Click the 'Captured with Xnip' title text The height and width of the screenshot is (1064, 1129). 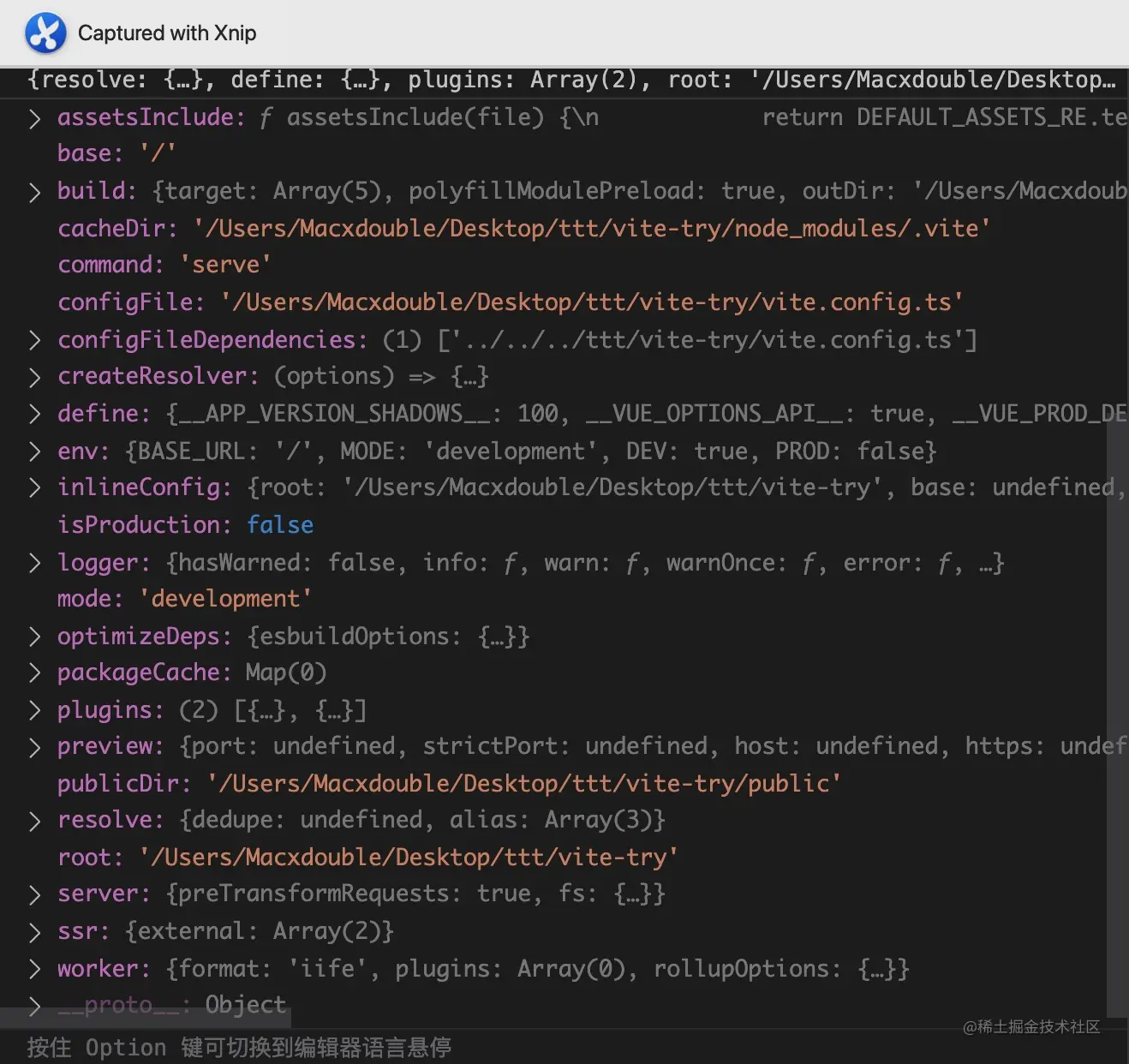pyautogui.click(x=167, y=33)
